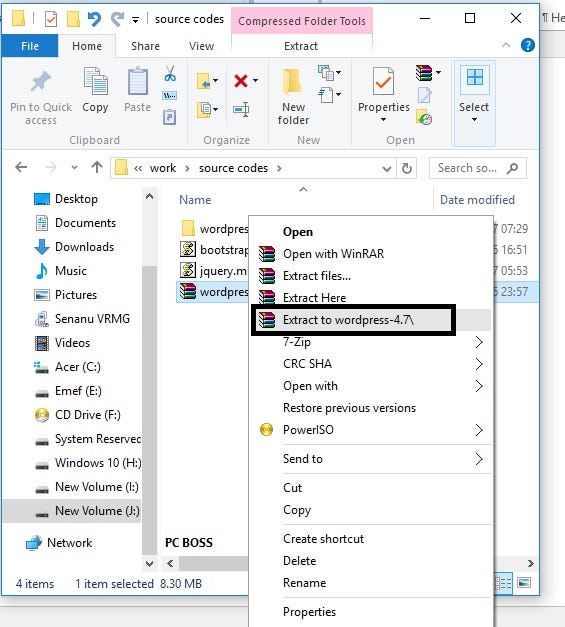This screenshot has height=627, width=565.
Task: Click the Easy access icon in the ribbon
Action: (326, 95)
